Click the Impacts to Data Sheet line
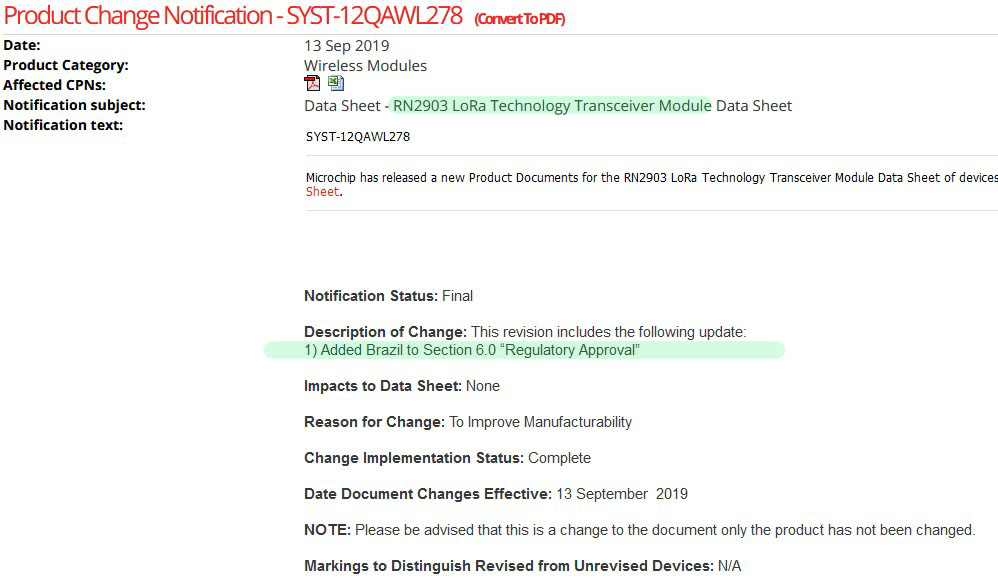The height and width of the screenshot is (584, 998). pos(402,386)
